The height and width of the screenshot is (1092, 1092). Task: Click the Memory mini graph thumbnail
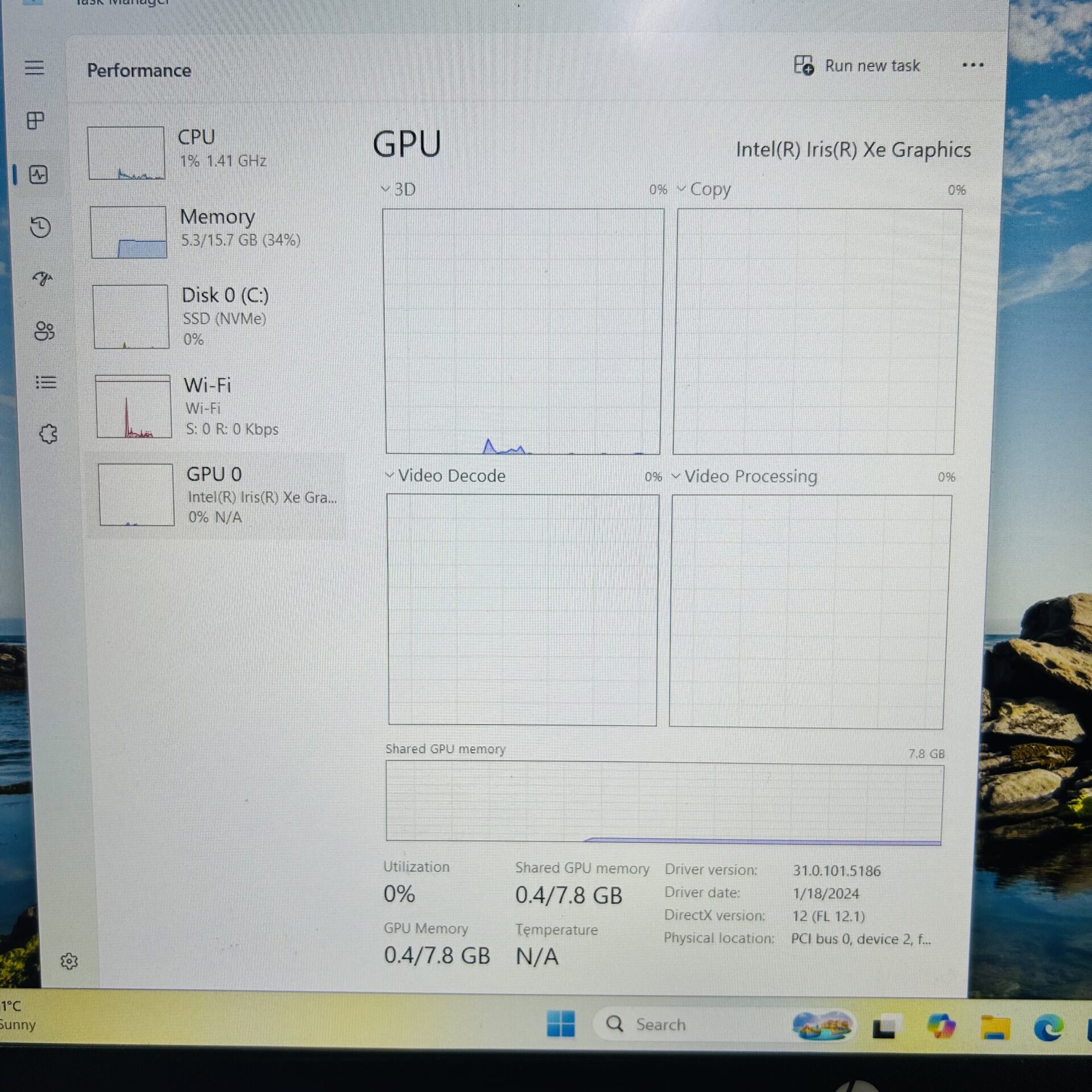pos(129,231)
